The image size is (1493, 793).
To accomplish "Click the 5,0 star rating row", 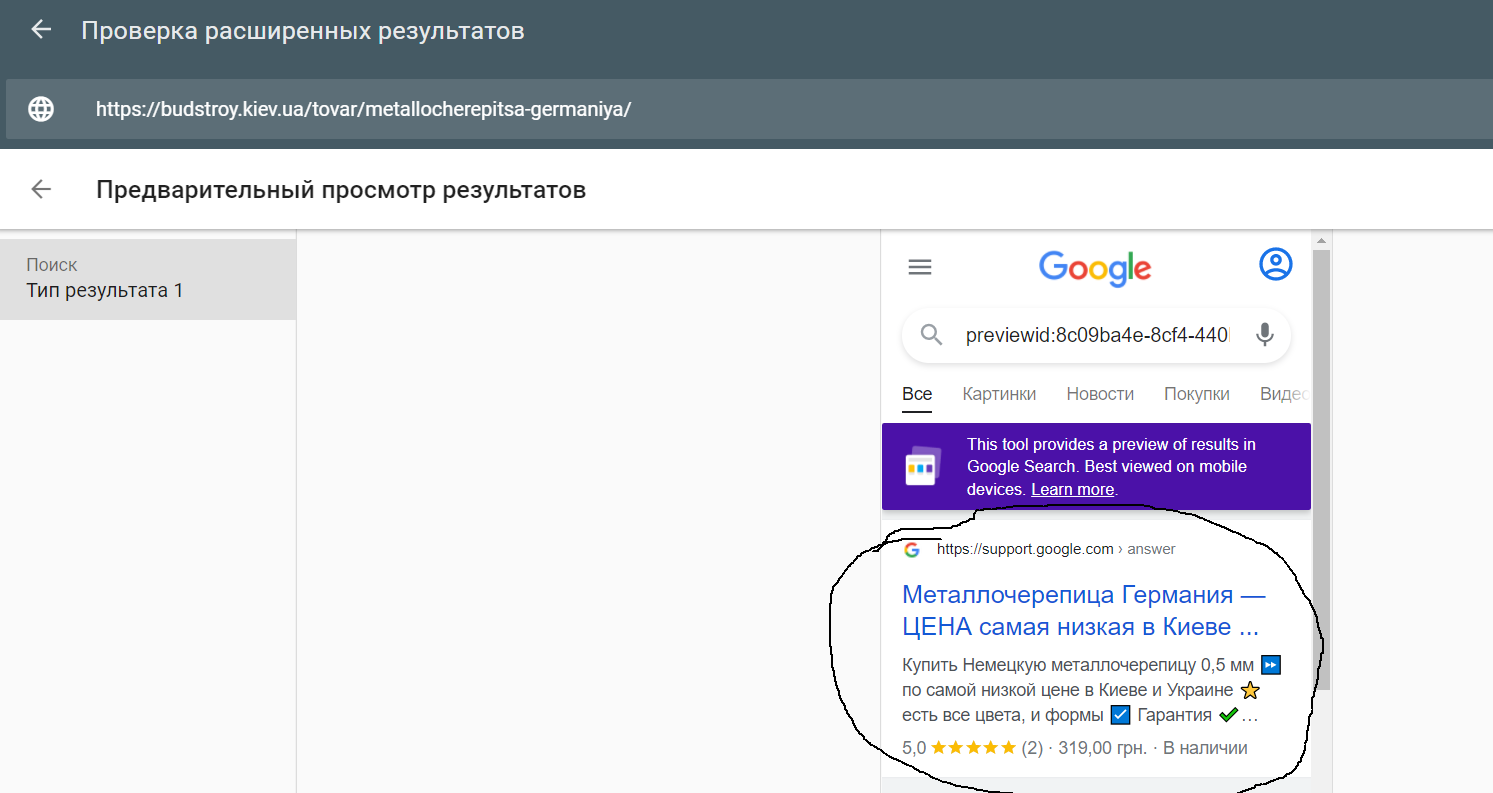I will click(1075, 748).
